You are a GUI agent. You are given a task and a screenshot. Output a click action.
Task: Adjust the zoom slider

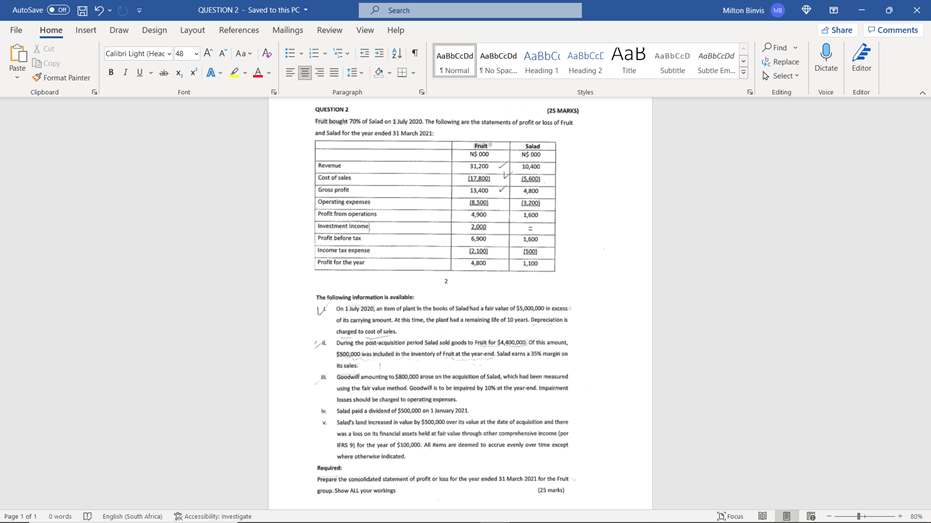pos(859,516)
